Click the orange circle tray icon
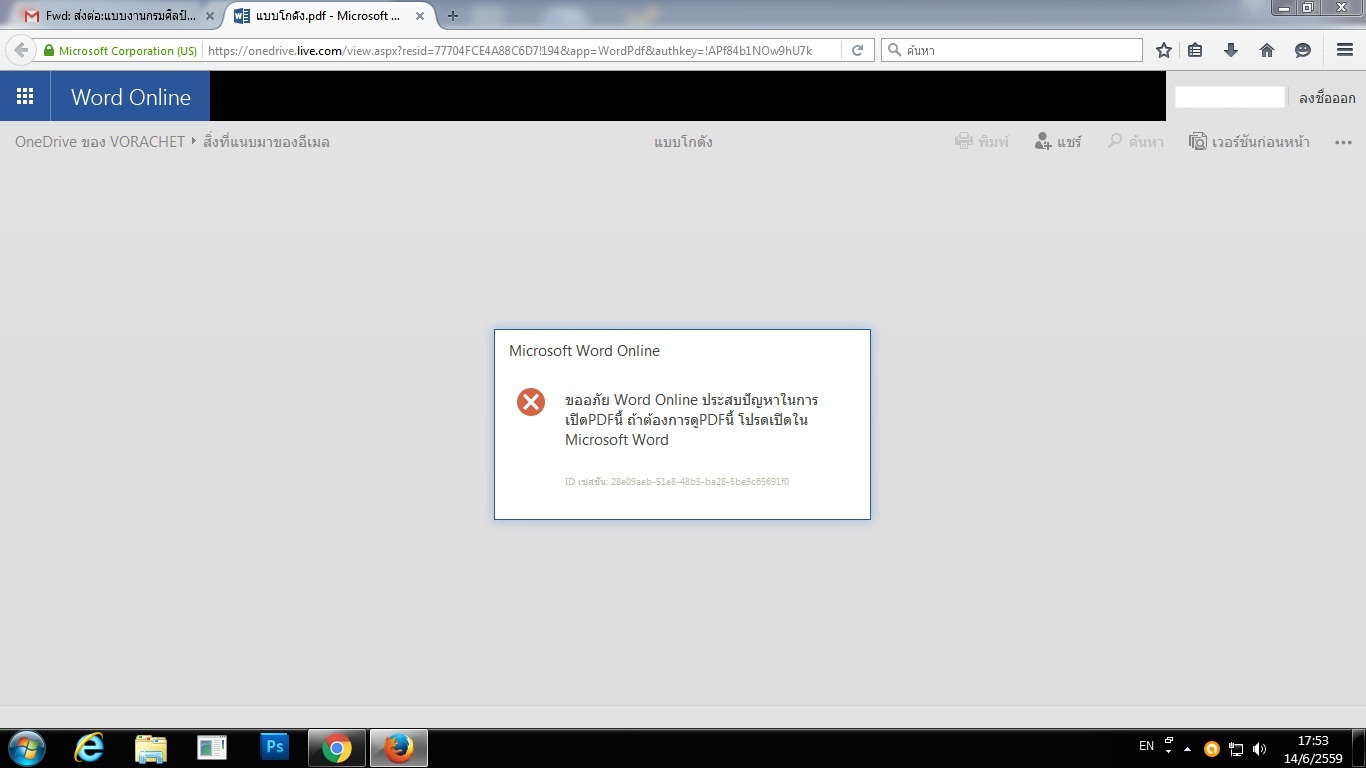 (1212, 749)
